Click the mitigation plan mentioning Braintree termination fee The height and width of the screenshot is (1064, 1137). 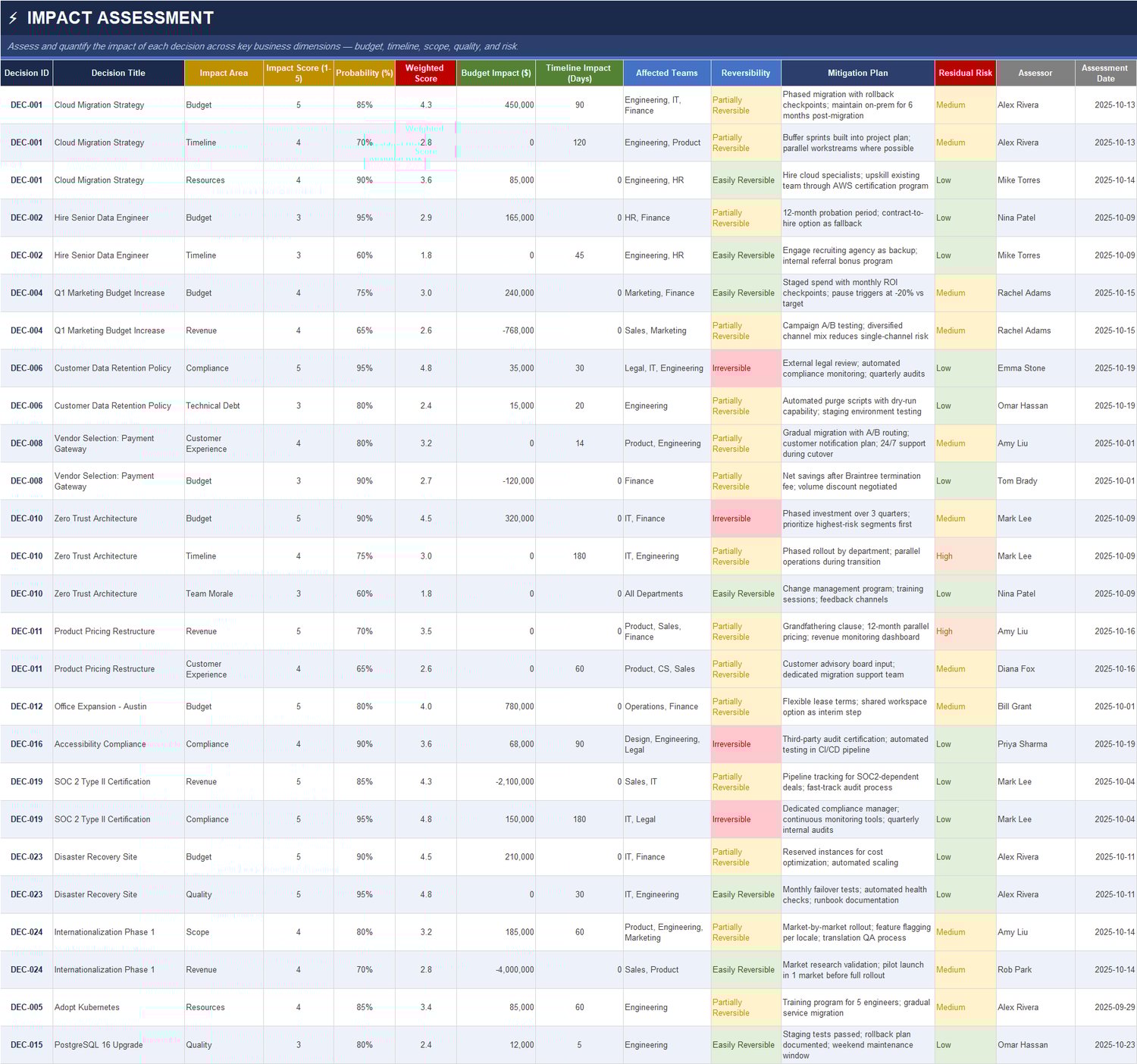(856, 480)
